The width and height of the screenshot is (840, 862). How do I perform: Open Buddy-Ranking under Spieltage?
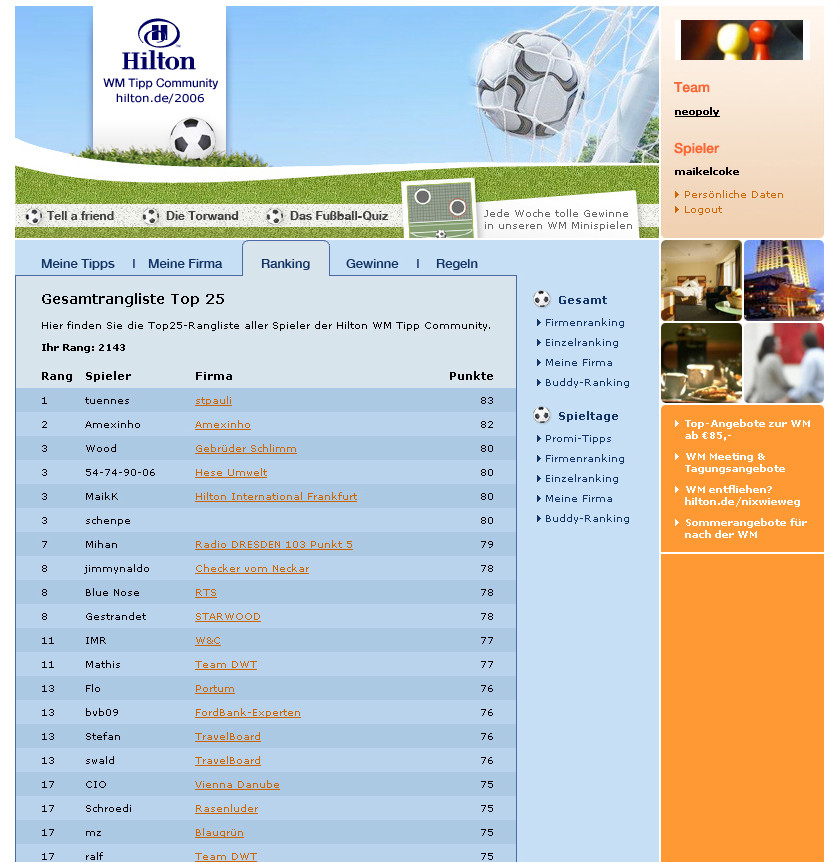pos(587,518)
